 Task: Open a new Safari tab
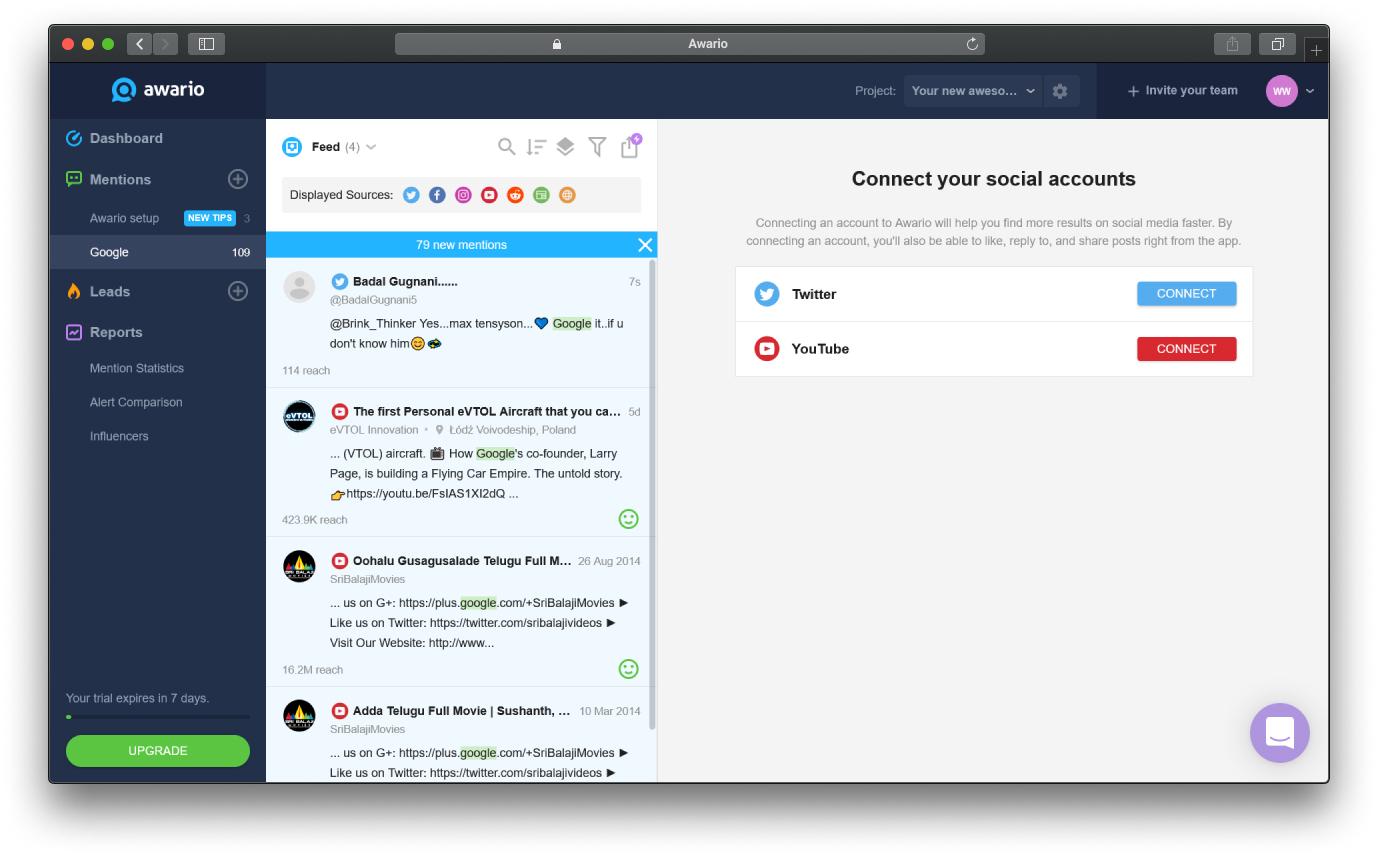coord(1316,49)
